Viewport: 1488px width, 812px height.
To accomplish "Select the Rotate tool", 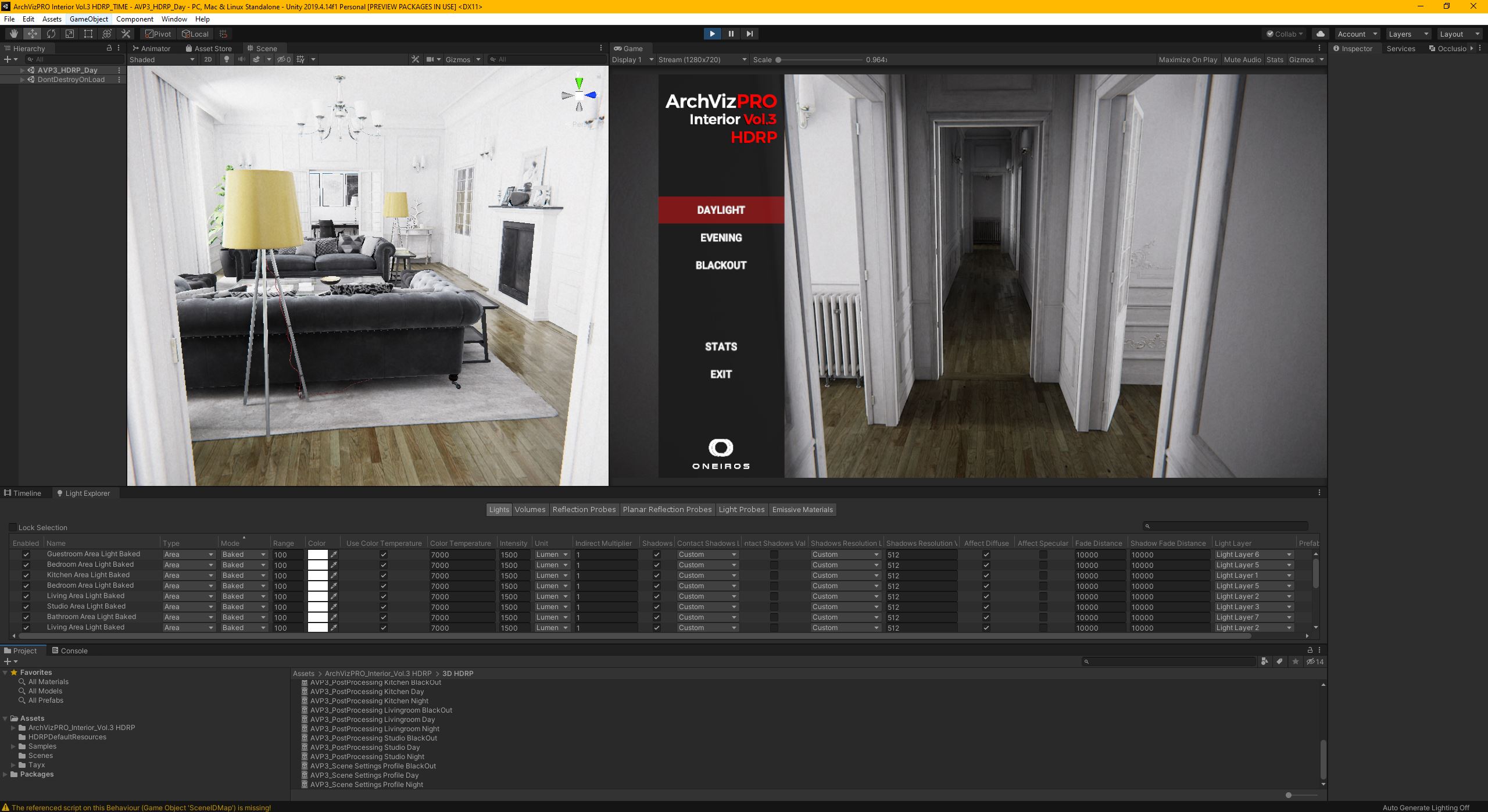I will [x=51, y=34].
